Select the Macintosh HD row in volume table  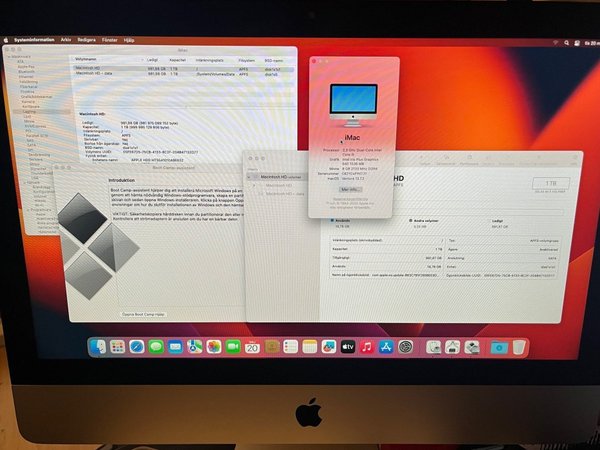(x=184, y=68)
